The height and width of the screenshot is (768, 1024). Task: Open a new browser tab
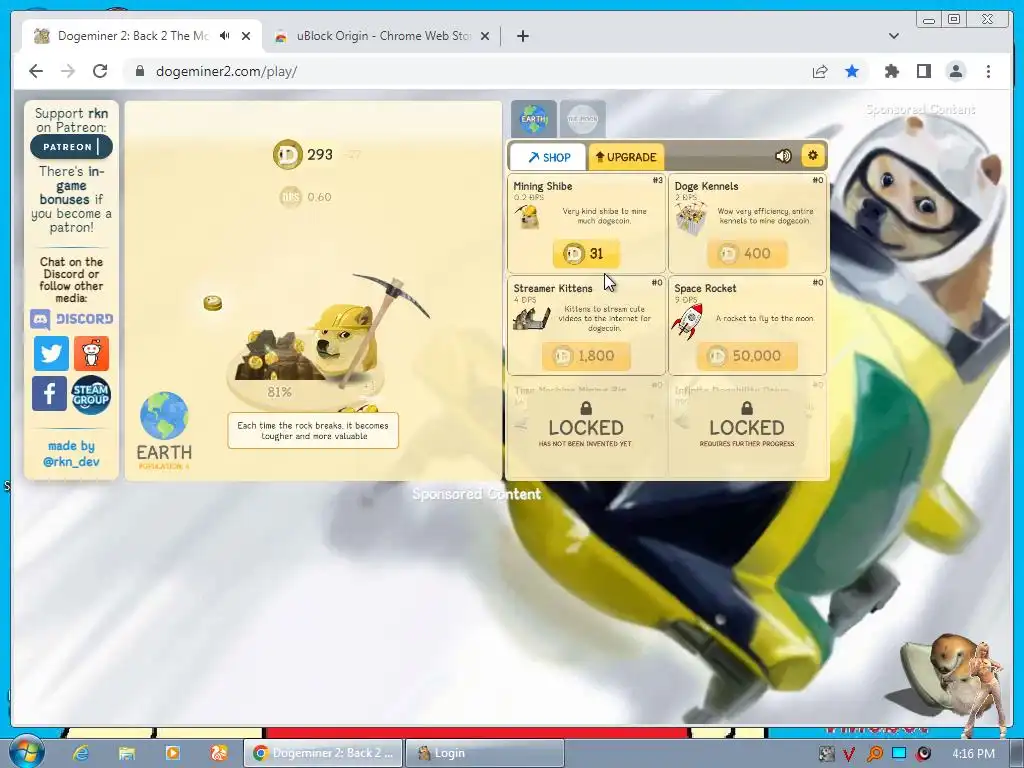click(x=522, y=36)
